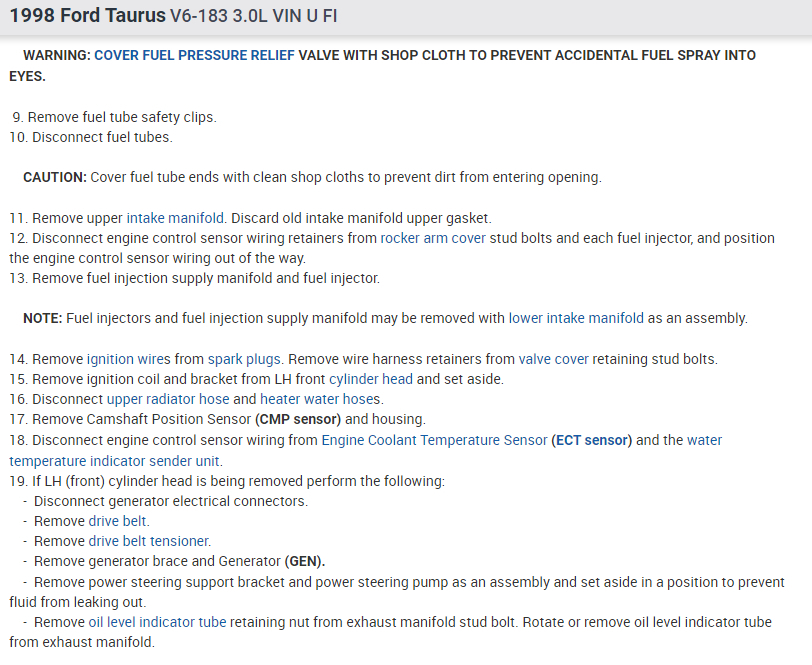Click the heater water hoses link

click(320, 399)
